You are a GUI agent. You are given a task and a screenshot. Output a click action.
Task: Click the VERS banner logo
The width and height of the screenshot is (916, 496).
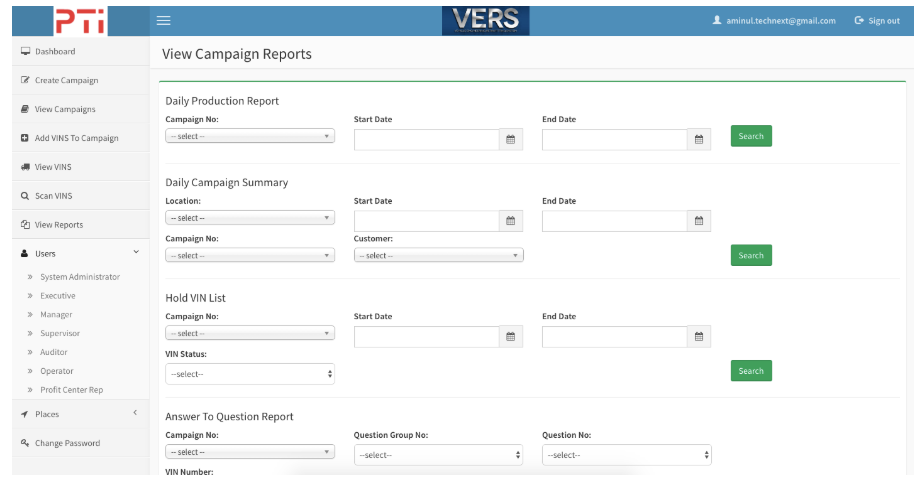point(486,20)
